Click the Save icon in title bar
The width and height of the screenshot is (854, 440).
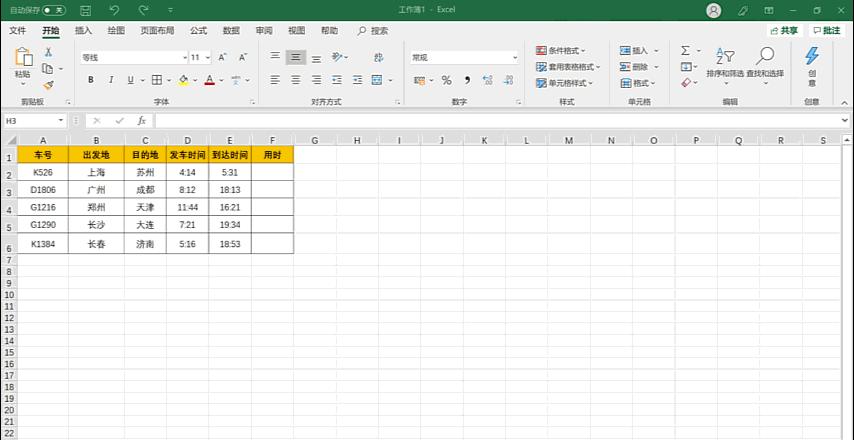(x=86, y=10)
